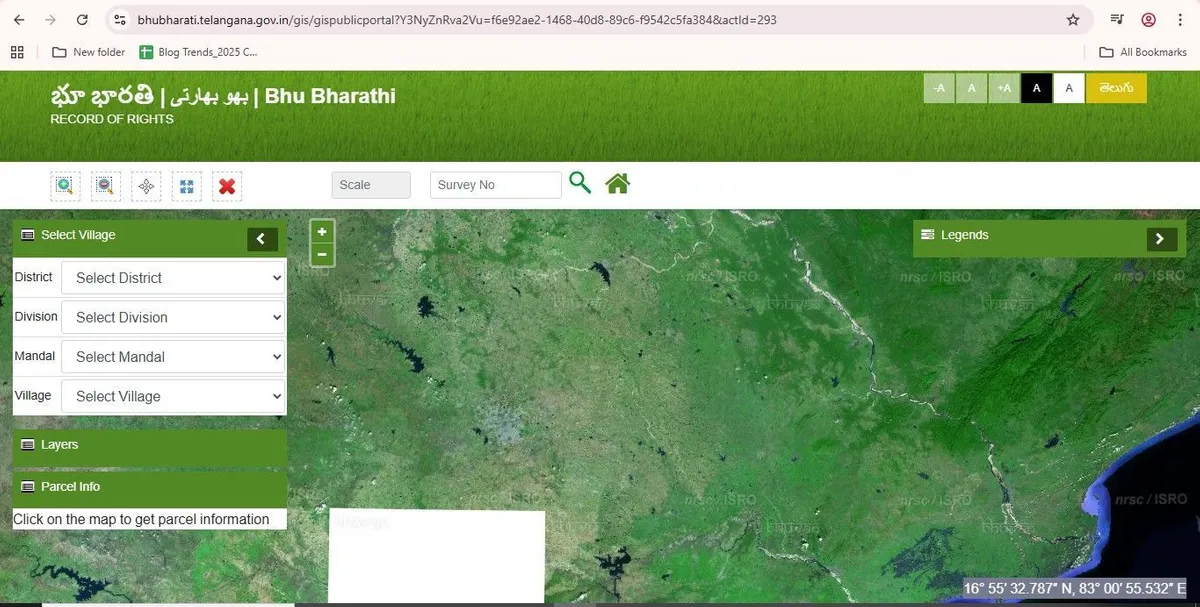Click the home icon beside search
The height and width of the screenshot is (607, 1200).
pos(617,184)
